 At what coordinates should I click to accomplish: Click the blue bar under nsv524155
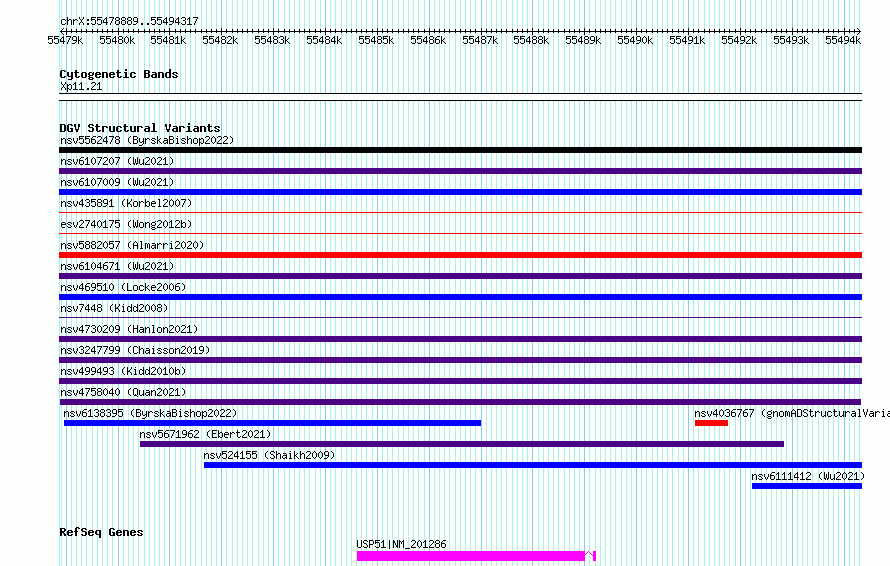coord(533,465)
